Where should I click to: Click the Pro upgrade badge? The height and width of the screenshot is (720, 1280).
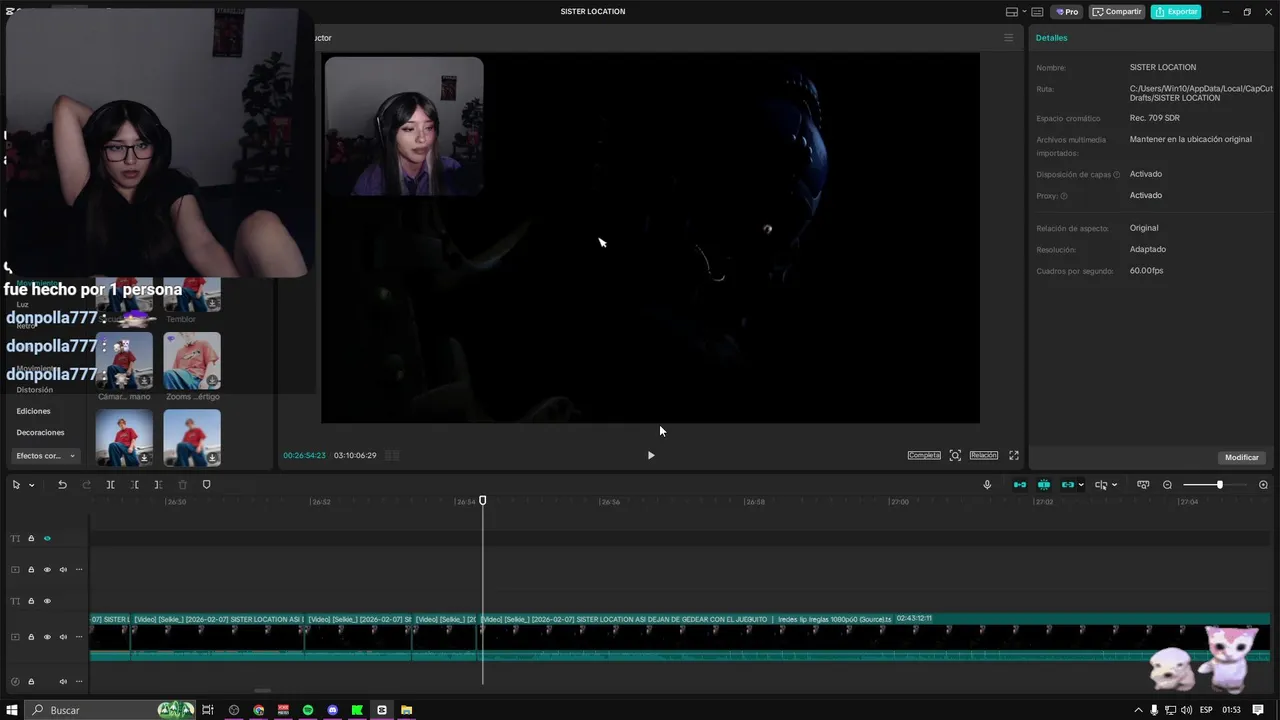coord(1066,12)
